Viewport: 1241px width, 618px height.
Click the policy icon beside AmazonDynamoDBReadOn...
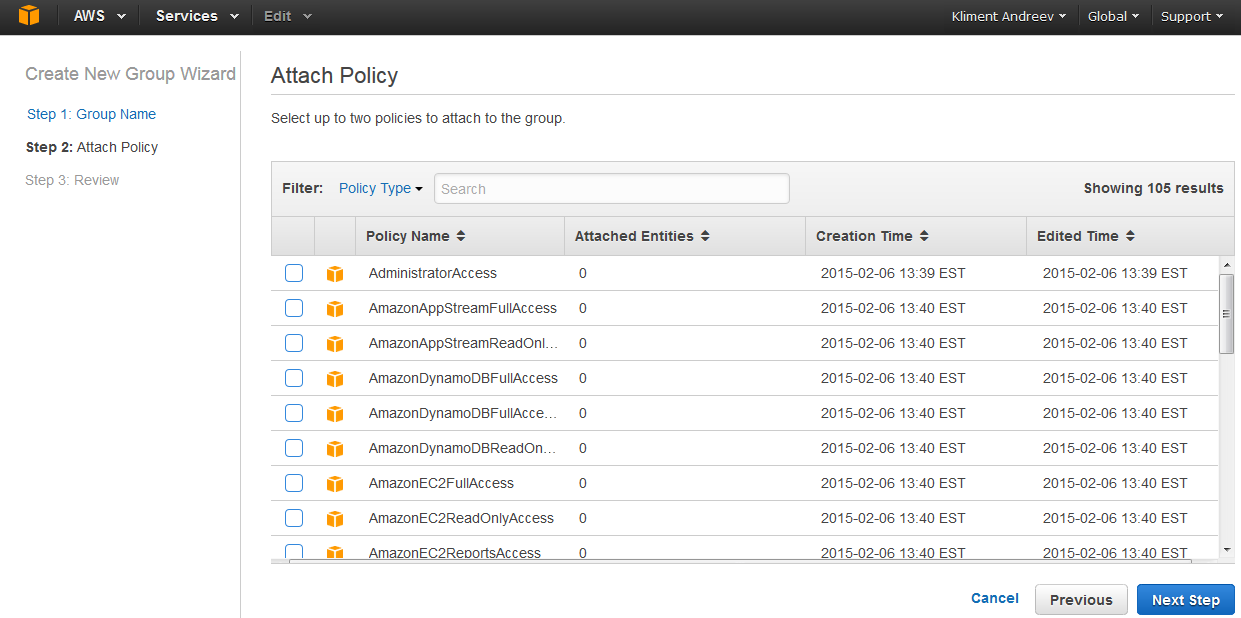pos(335,449)
